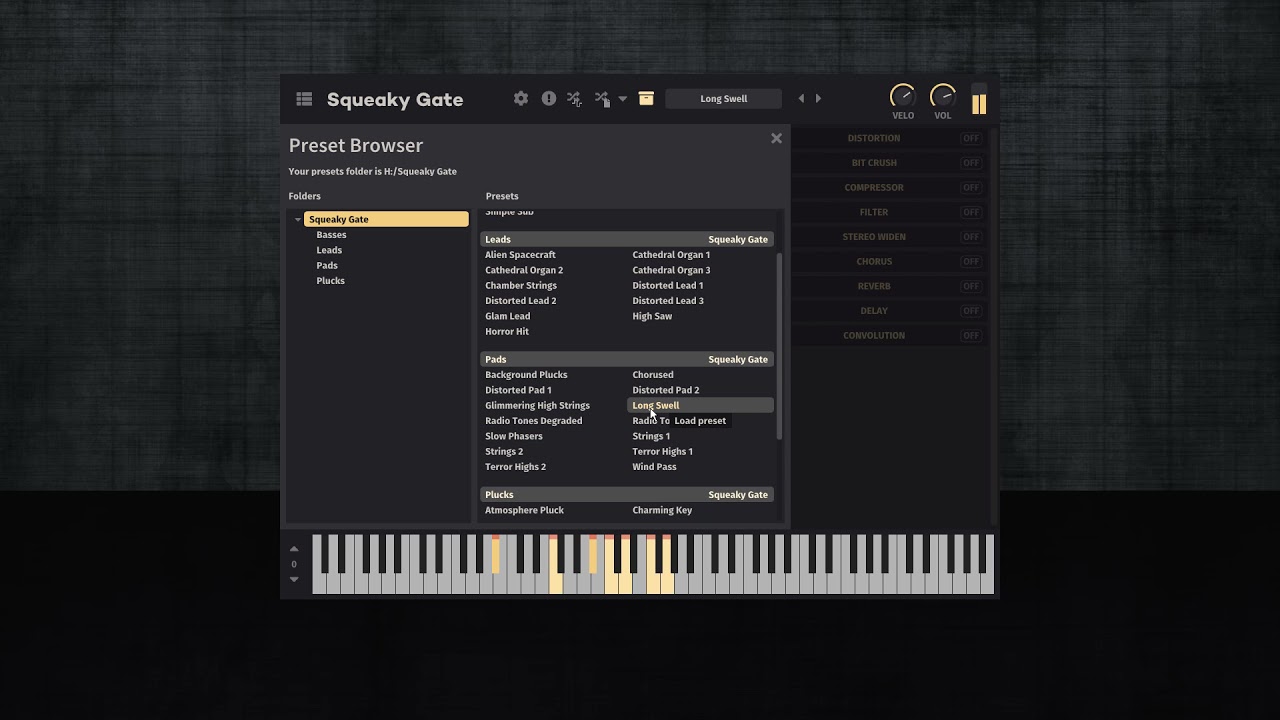Load the Slow Phasers preset
This screenshot has height=720, width=1280.
tap(514, 436)
